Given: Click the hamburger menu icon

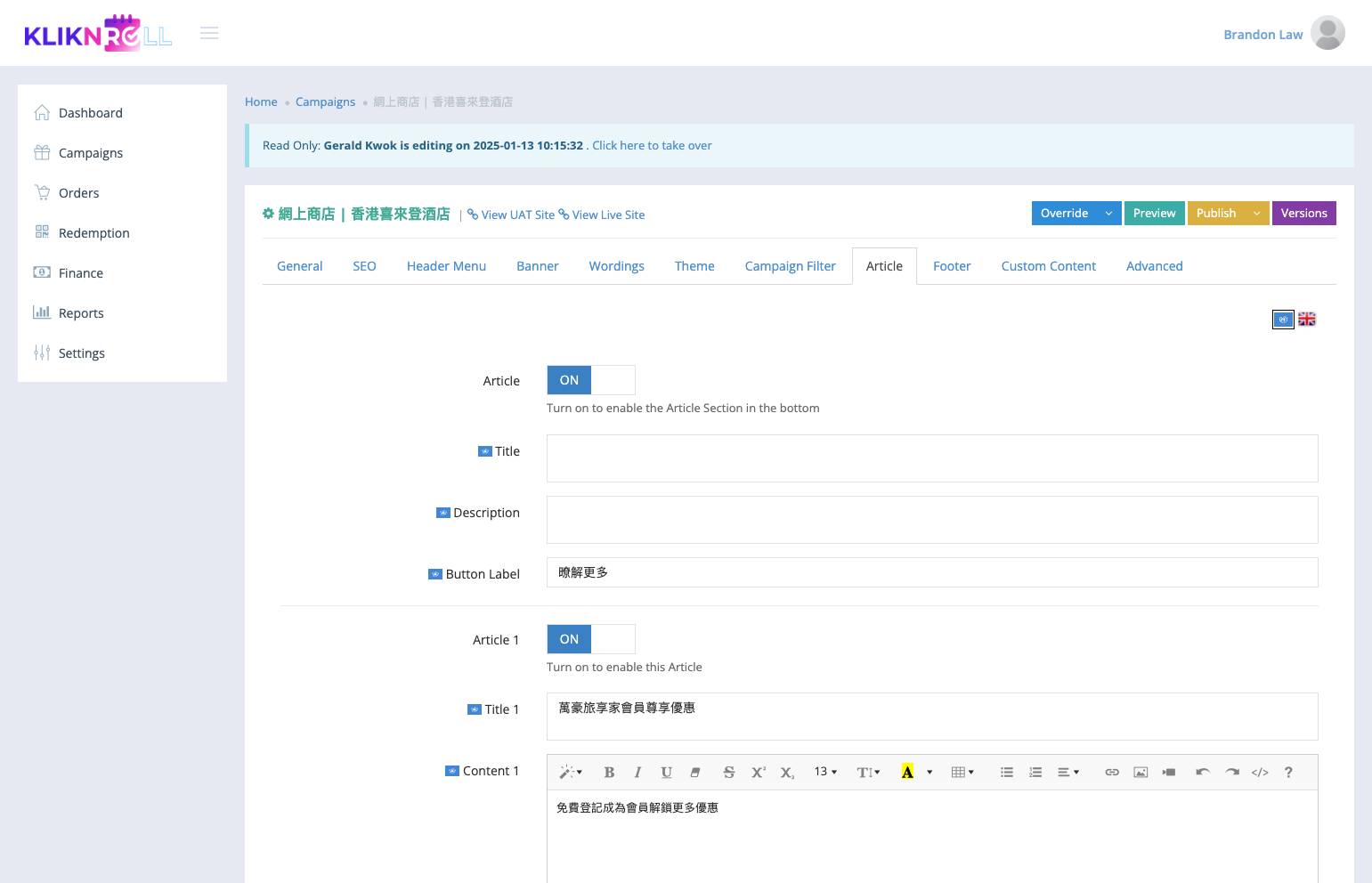Looking at the screenshot, I should (x=209, y=33).
